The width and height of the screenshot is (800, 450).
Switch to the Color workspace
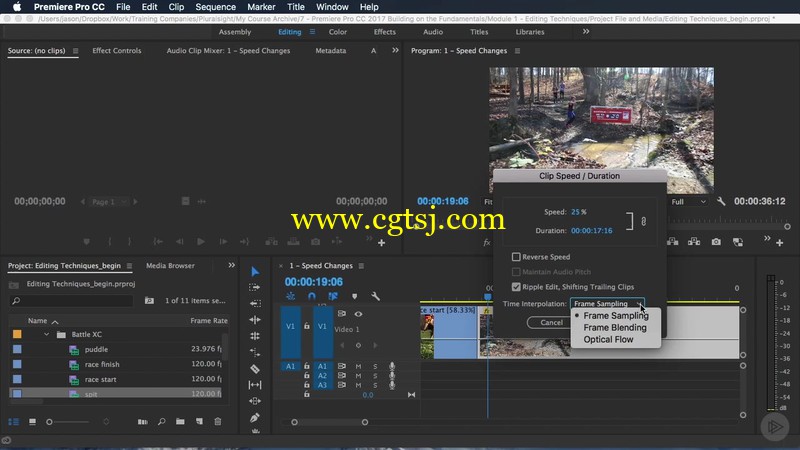338,32
